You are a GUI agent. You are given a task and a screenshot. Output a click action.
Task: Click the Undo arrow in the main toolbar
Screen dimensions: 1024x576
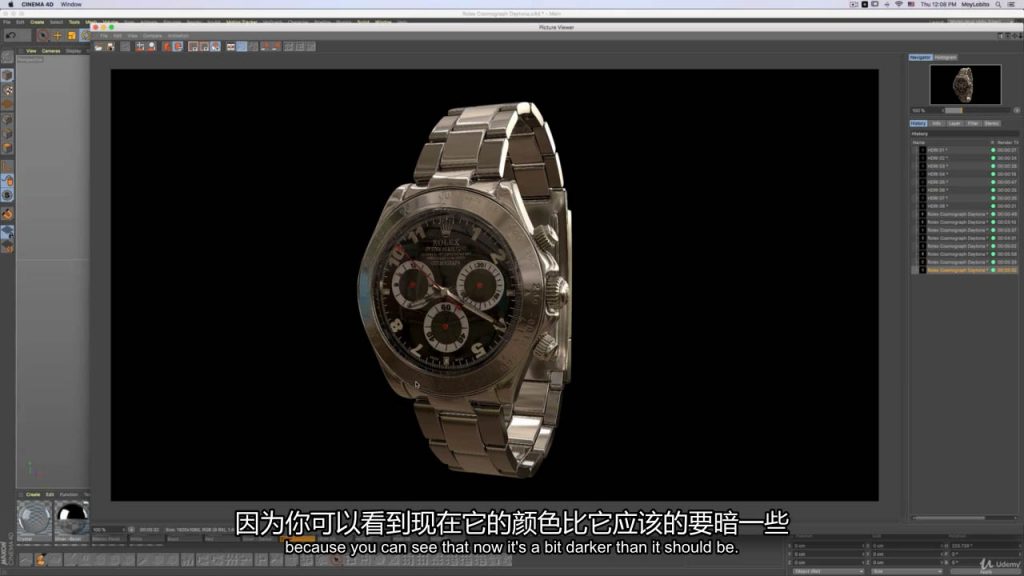11,35
